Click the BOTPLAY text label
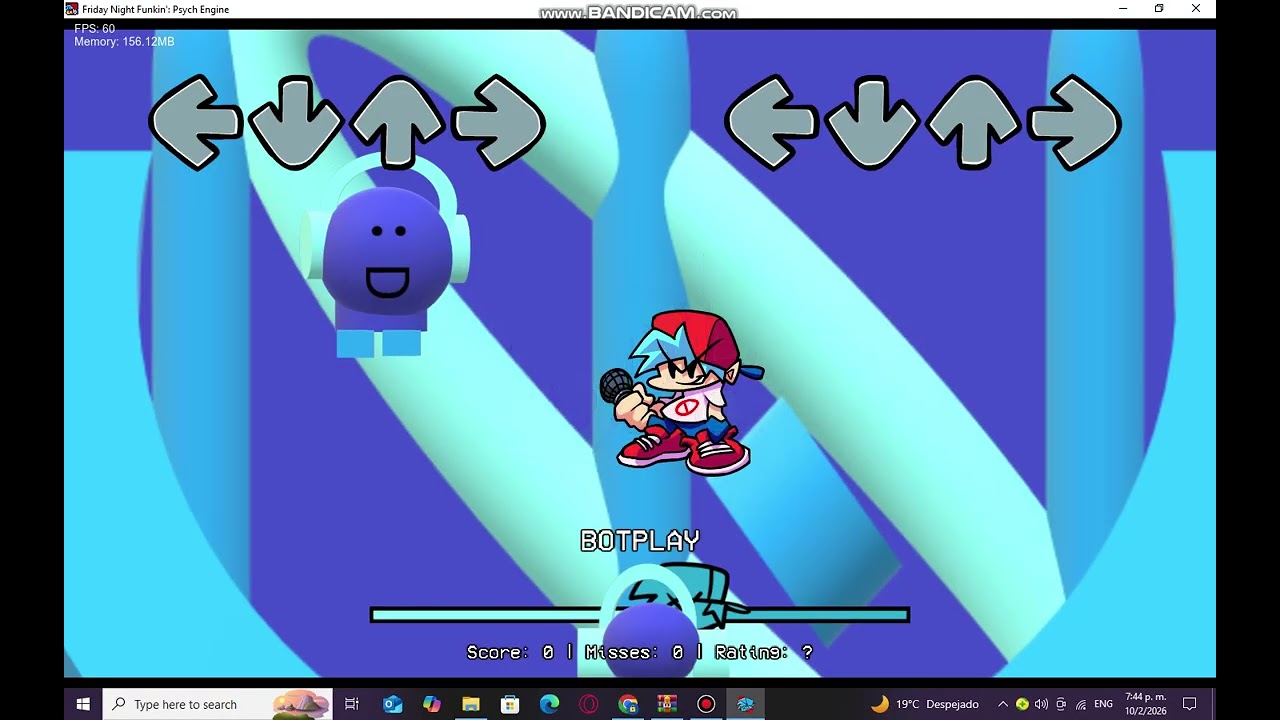 click(640, 541)
